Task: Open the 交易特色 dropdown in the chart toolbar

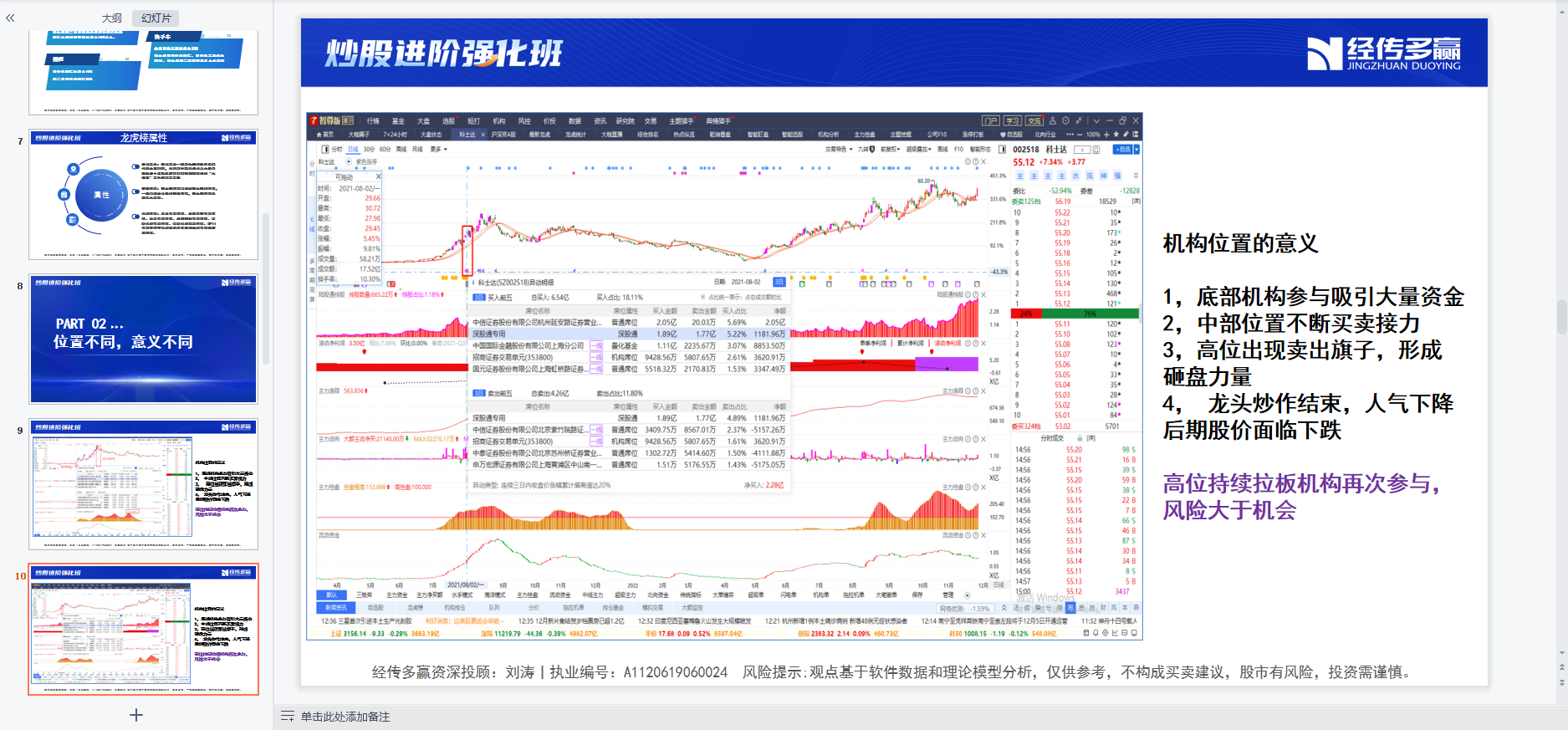Action: (839, 149)
